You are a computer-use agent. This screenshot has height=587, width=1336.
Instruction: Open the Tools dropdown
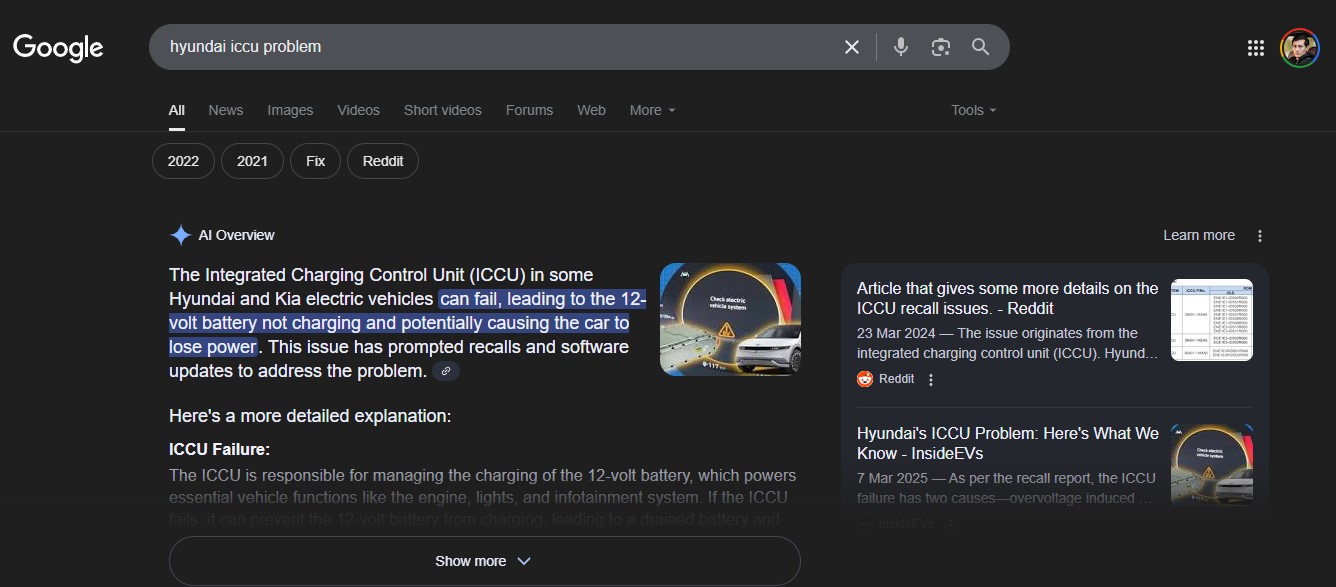pyautogui.click(x=974, y=110)
